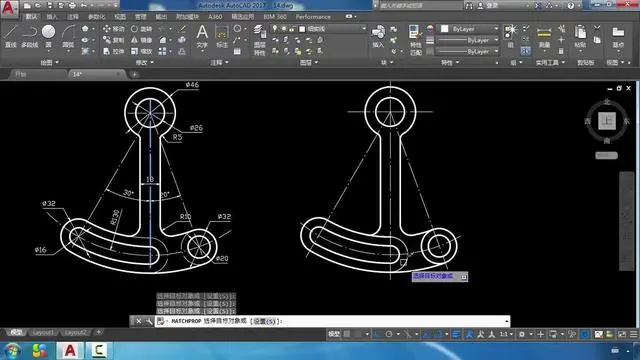Image resolution: width=640 pixels, height=360 pixels.
Task: Toggle lineweight display in status bar
Action: pyautogui.click(x=456, y=334)
